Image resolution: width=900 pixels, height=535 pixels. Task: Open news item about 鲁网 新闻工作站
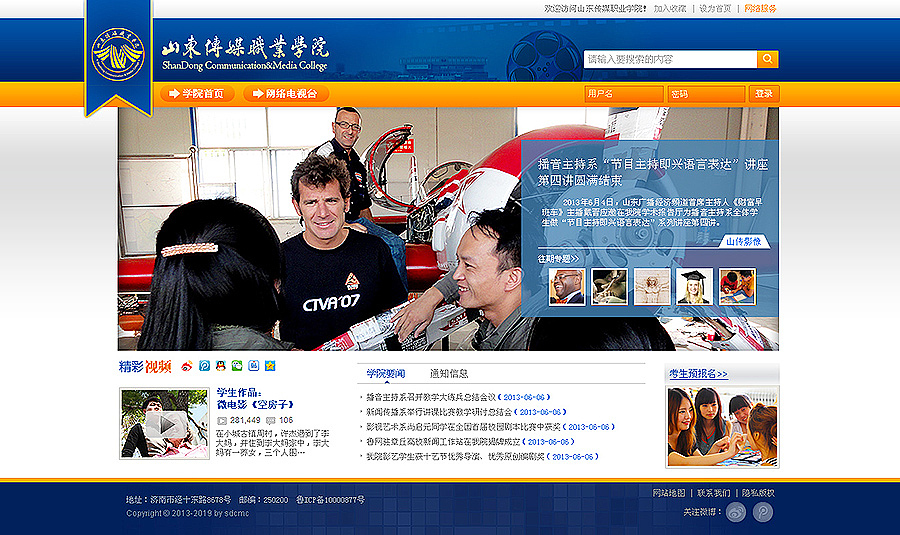pyautogui.click(x=443, y=441)
